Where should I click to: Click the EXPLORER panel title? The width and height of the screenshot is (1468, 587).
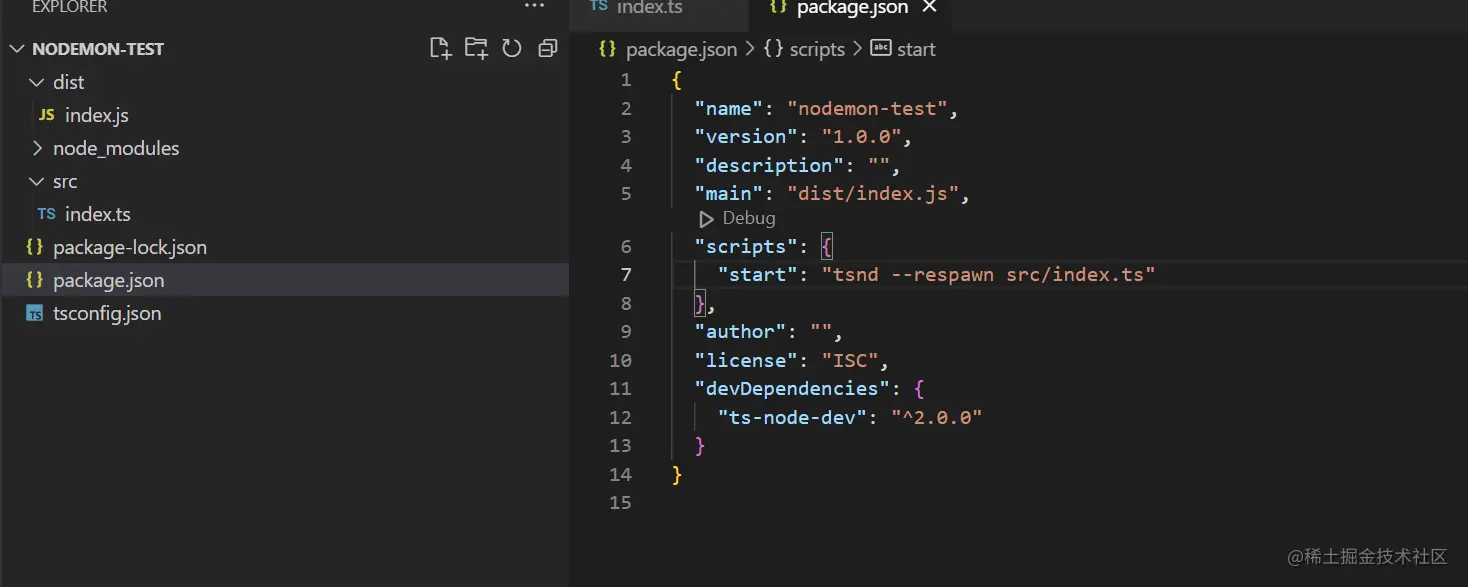click(70, 7)
